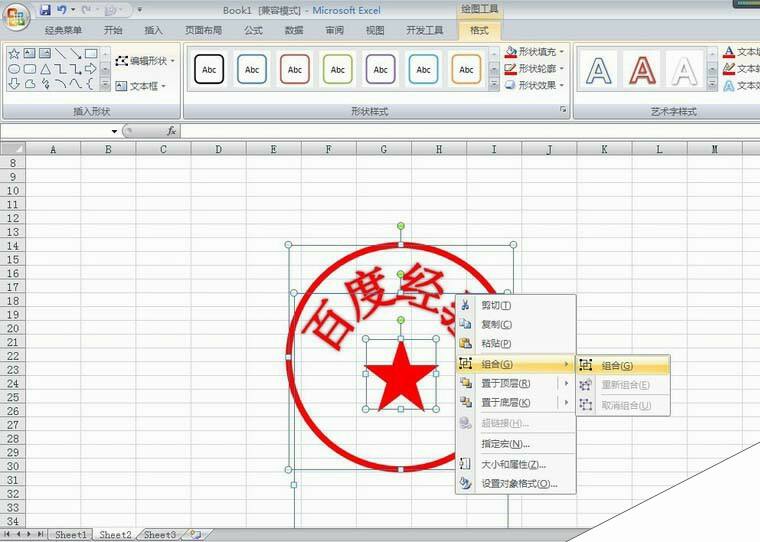Apply the red outline Abc shape style
This screenshot has height=542, width=760.
(x=295, y=69)
